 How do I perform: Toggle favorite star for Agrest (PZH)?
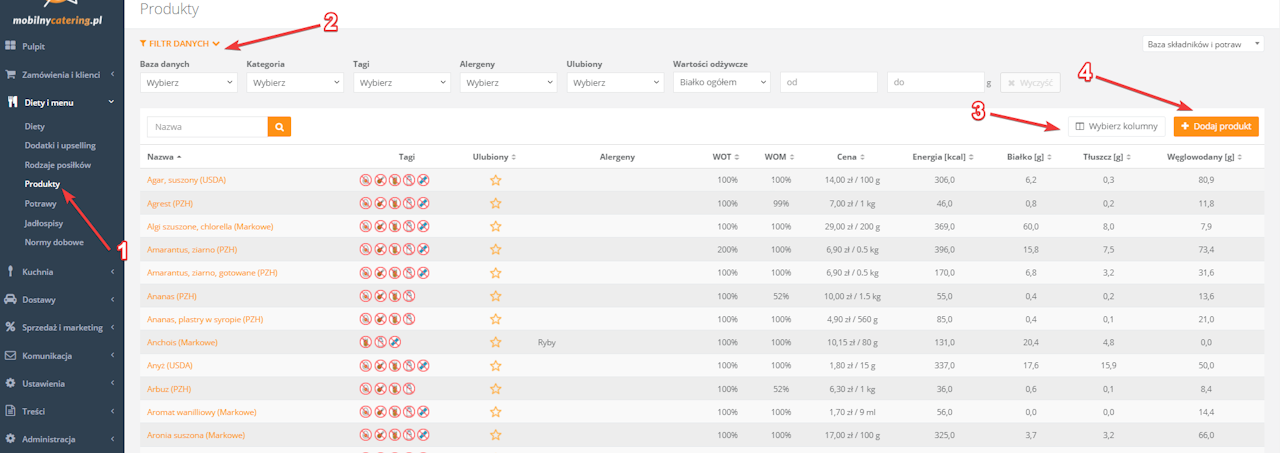click(x=495, y=203)
